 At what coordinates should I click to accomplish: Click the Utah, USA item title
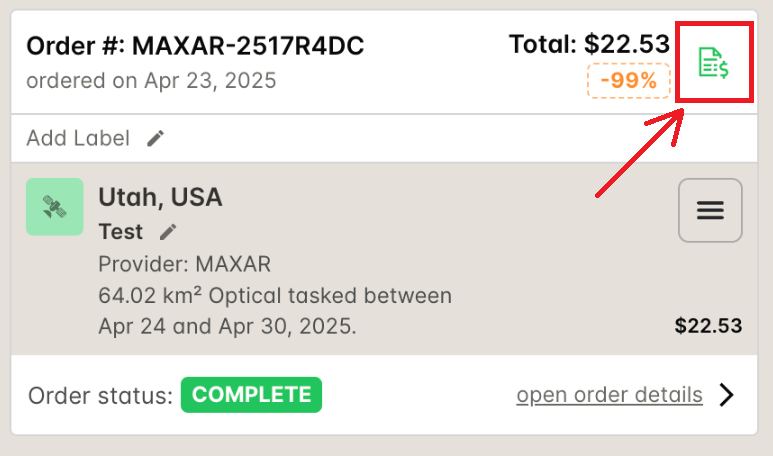click(160, 198)
